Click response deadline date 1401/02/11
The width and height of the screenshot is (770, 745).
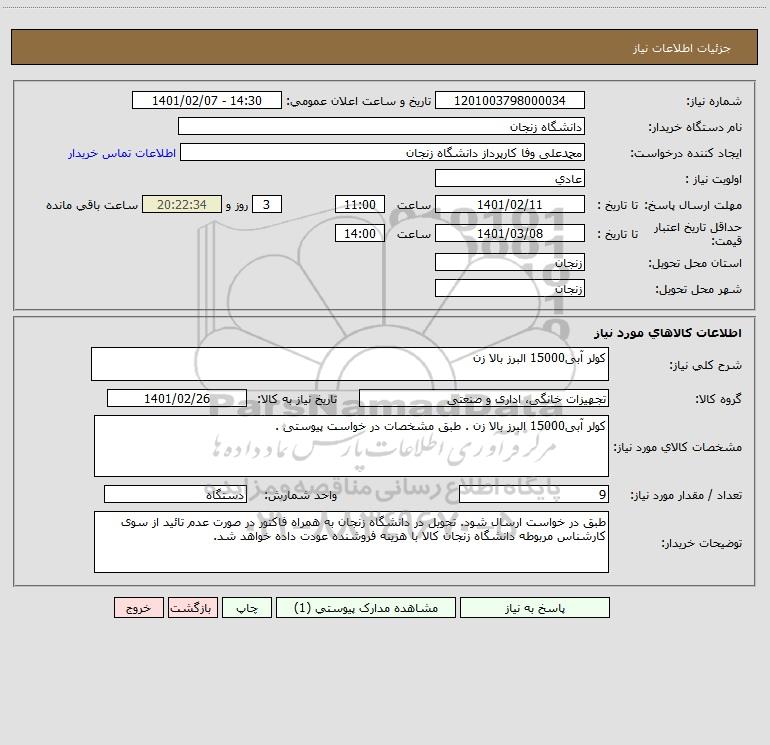click(510, 204)
